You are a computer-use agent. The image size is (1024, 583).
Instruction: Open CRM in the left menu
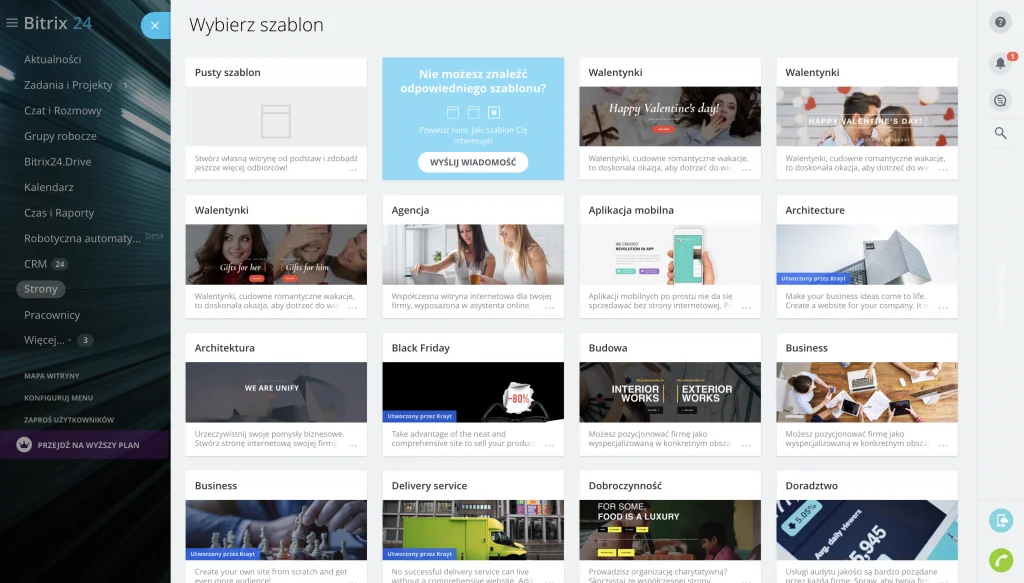point(35,264)
